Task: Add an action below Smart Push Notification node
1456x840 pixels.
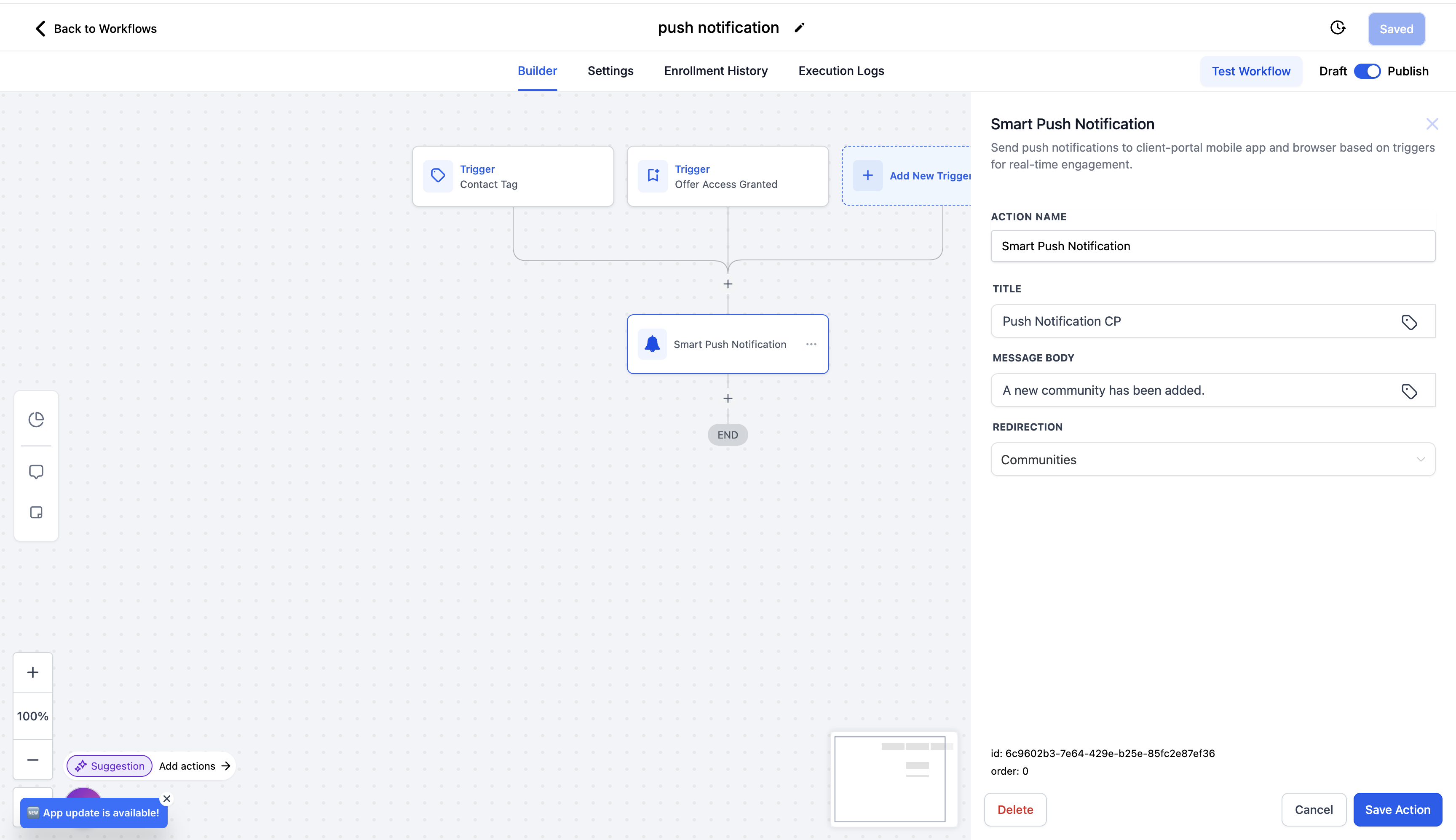Action: coord(728,398)
